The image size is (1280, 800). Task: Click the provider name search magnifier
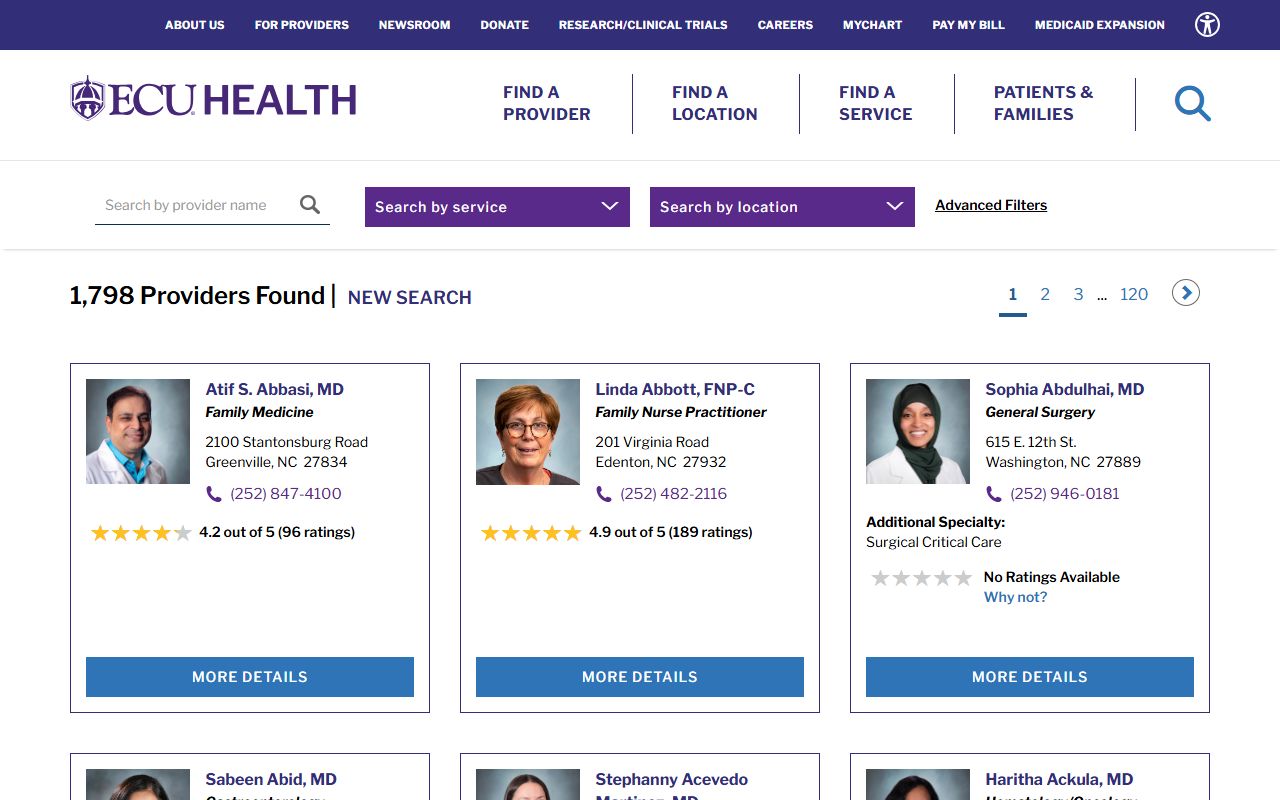(310, 205)
